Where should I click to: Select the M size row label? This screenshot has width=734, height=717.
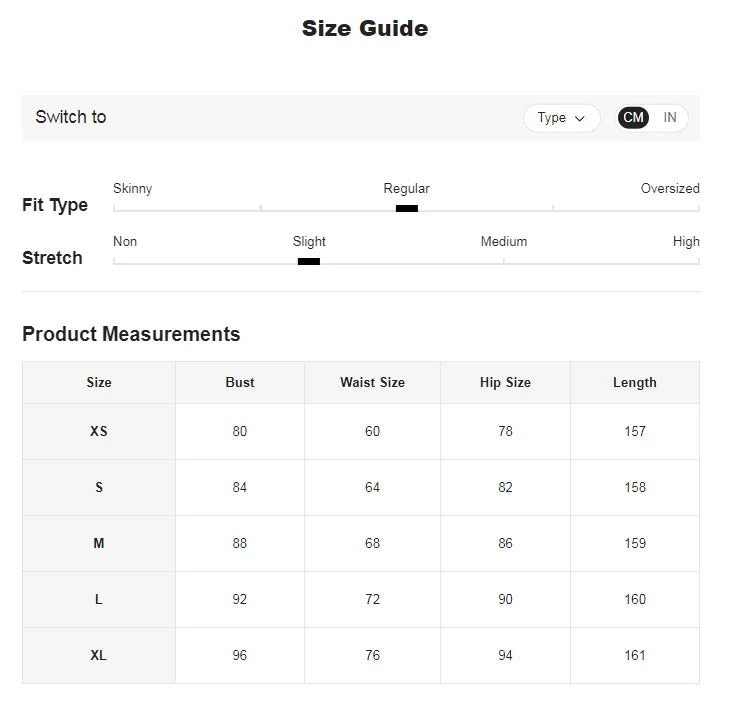pos(99,544)
